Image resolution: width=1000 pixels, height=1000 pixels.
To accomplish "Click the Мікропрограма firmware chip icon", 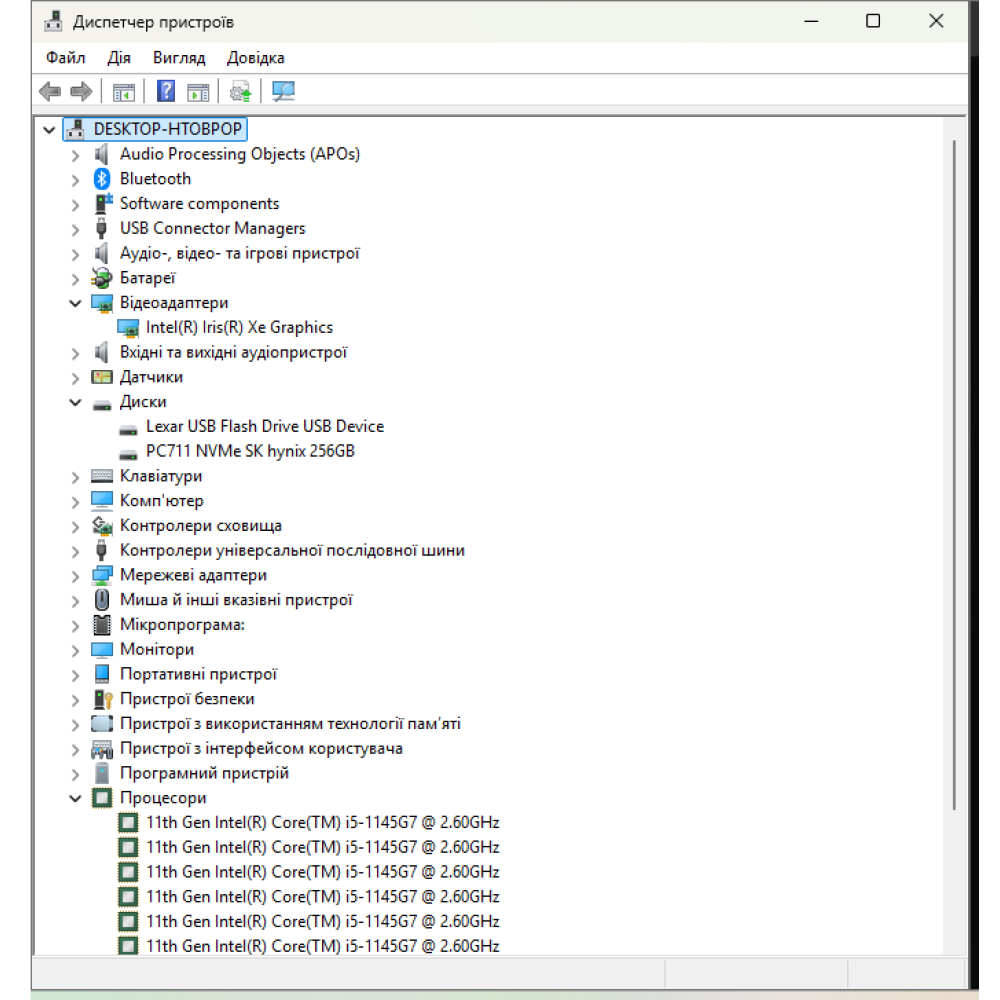I will click(102, 625).
